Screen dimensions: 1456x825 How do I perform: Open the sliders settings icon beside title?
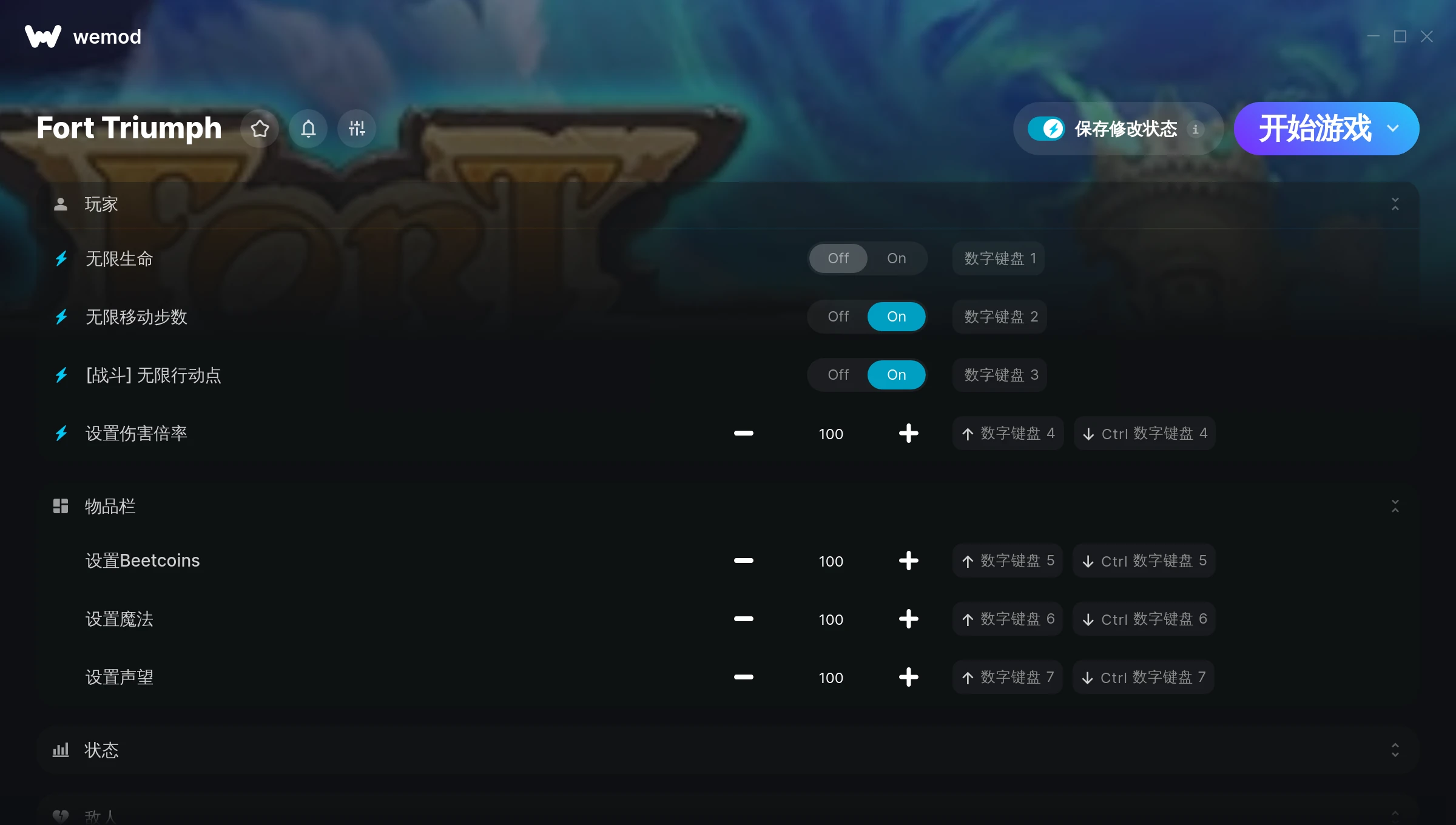tap(357, 129)
